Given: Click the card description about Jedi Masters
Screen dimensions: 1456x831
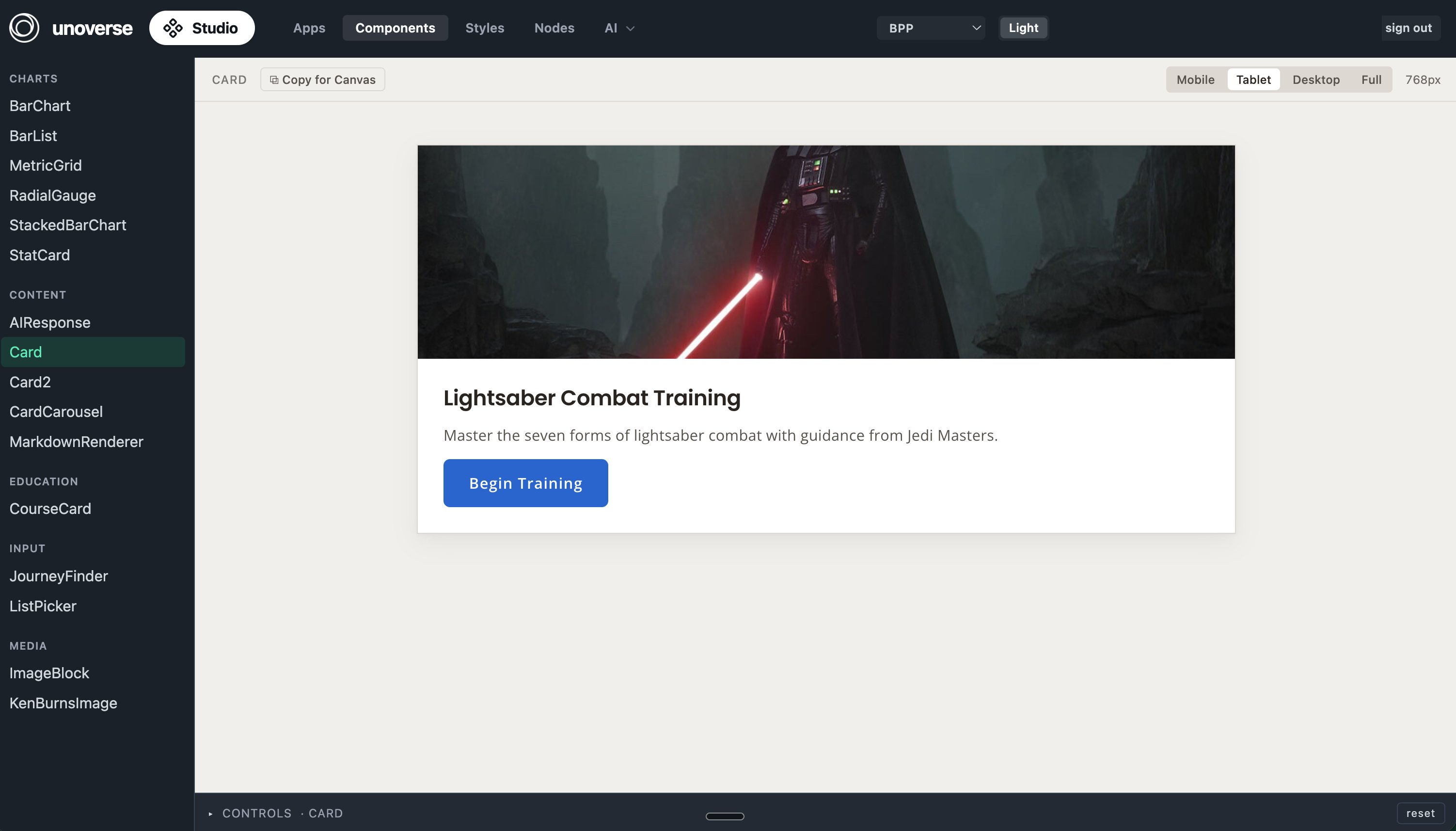Looking at the screenshot, I should tap(720, 435).
